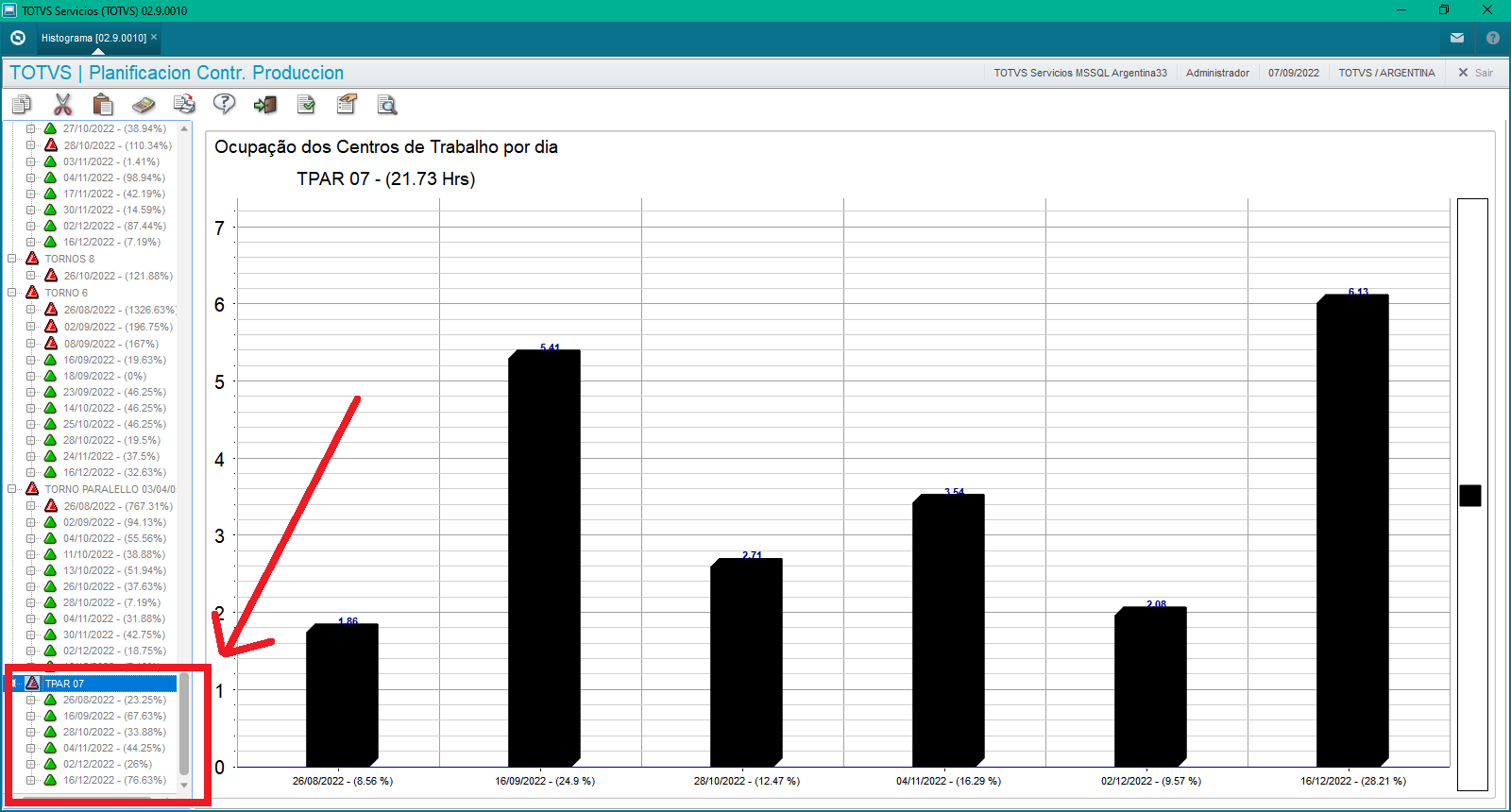
Task: Click the green triangle icon of 13/10/2022 (51.94%)
Action: [x=51, y=569]
